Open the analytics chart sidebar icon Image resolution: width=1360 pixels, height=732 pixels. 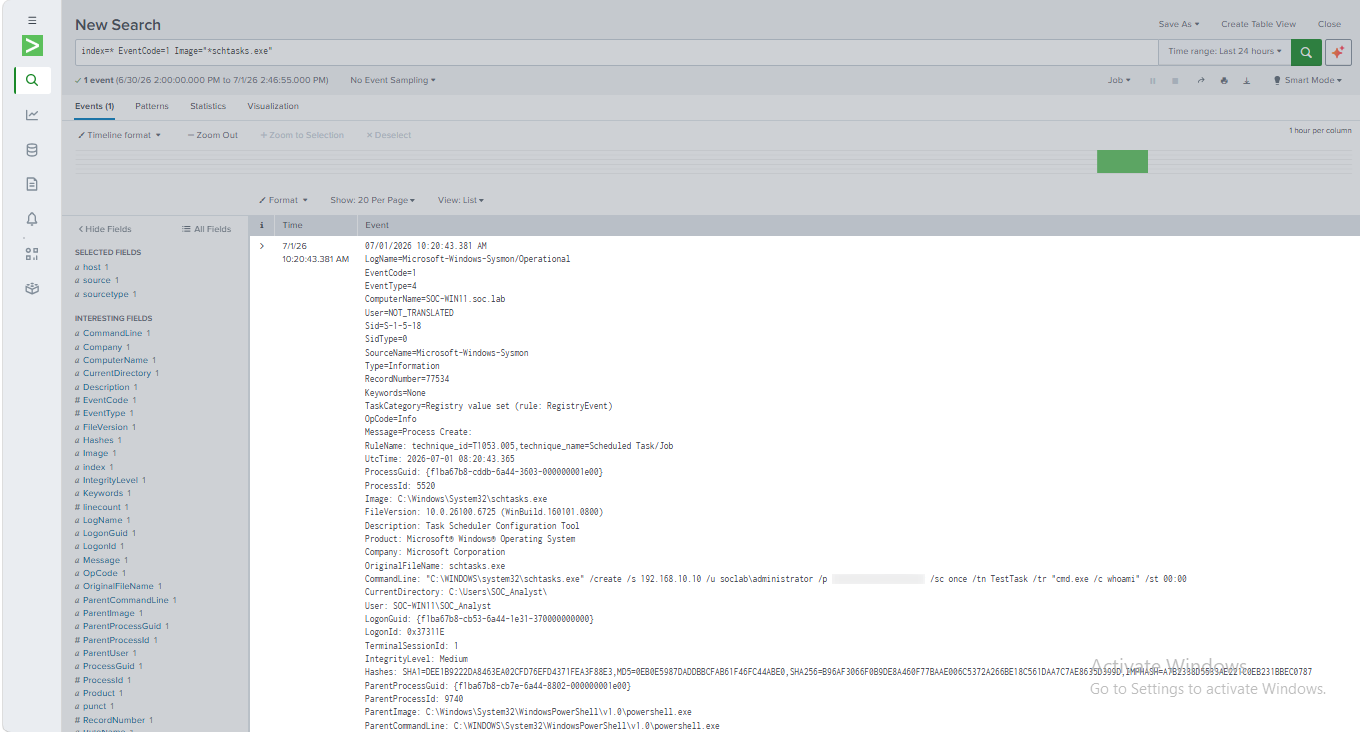(x=32, y=115)
